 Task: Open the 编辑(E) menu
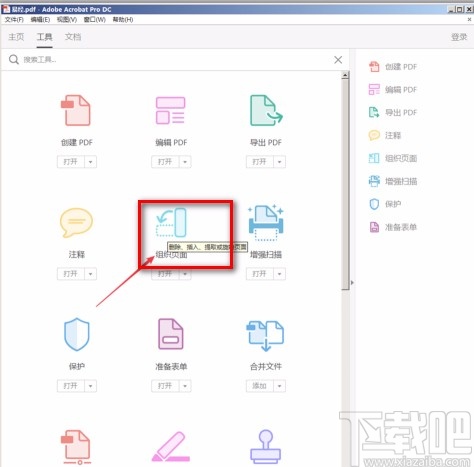[40, 20]
